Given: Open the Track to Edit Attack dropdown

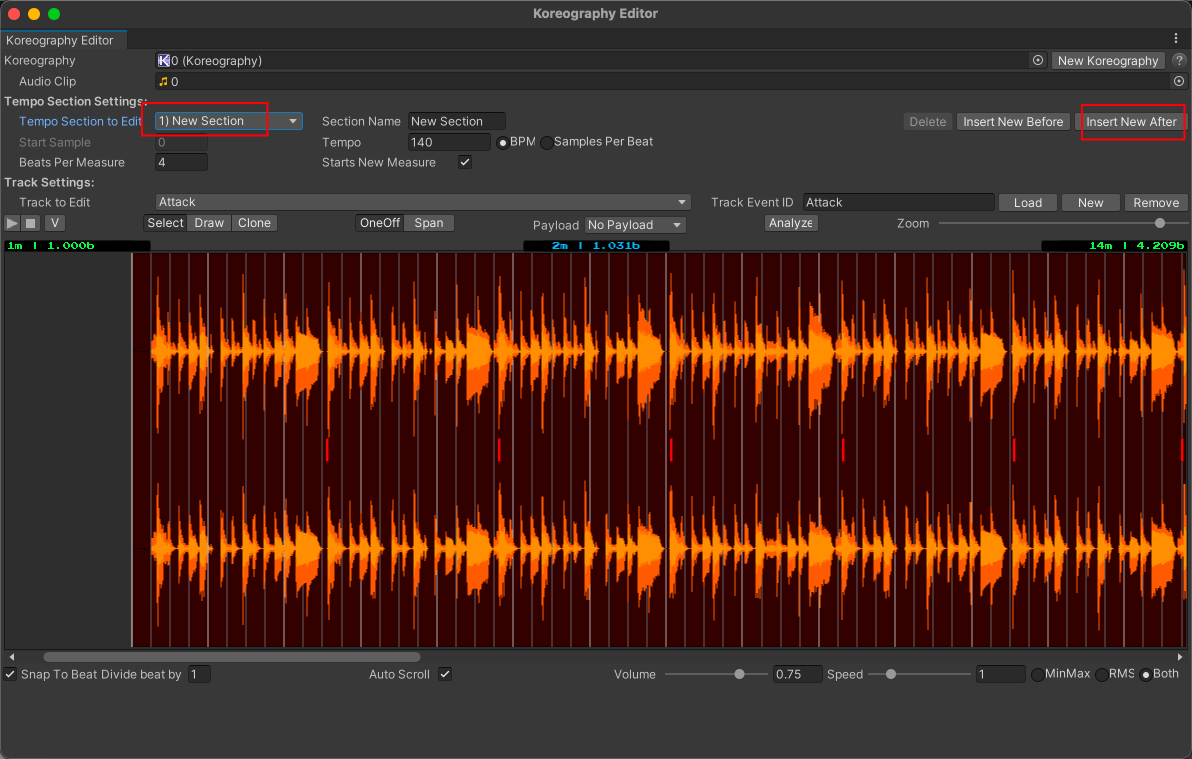Looking at the screenshot, I should (423, 202).
